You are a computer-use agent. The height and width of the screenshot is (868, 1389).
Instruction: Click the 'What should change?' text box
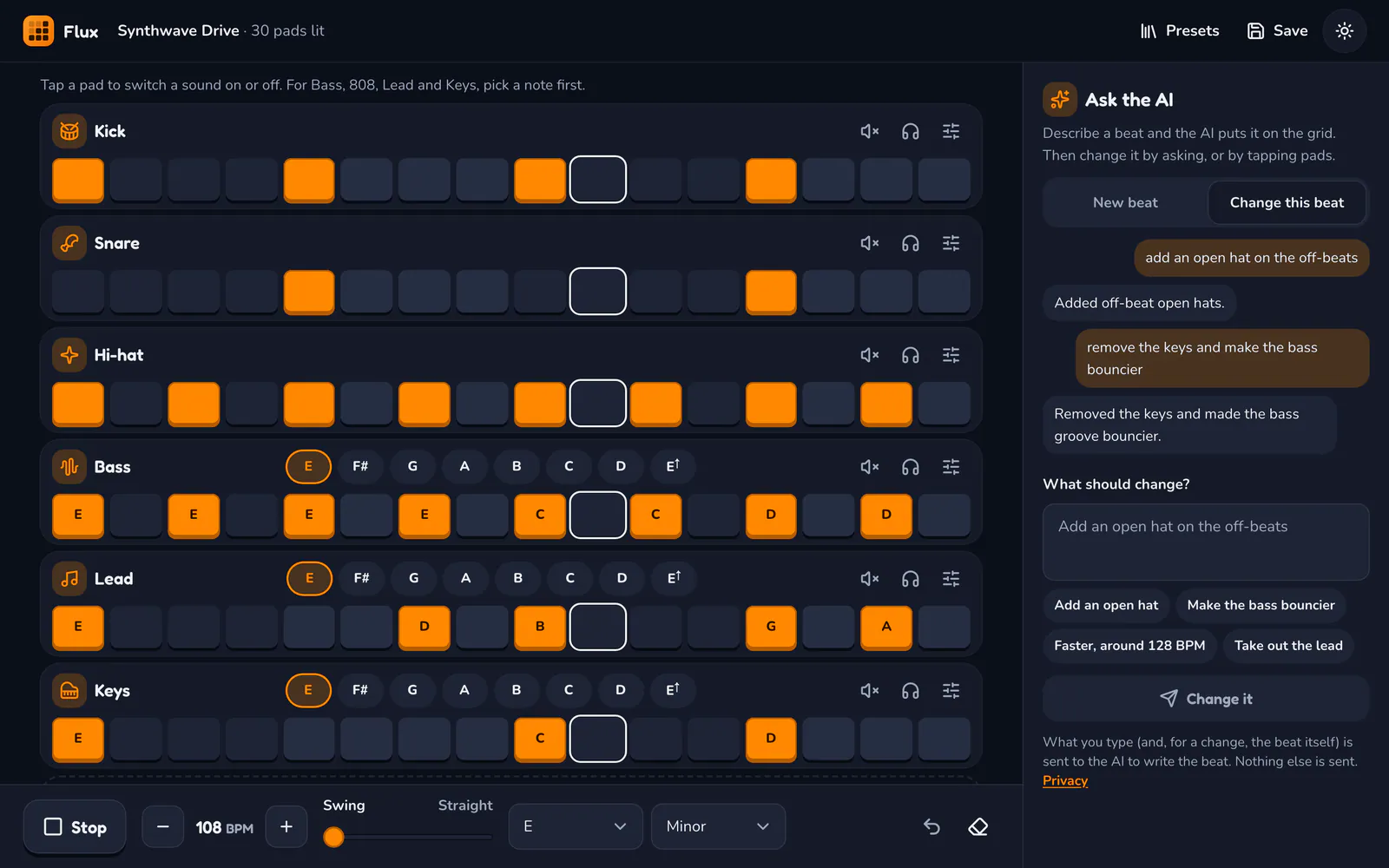pyautogui.click(x=1206, y=542)
